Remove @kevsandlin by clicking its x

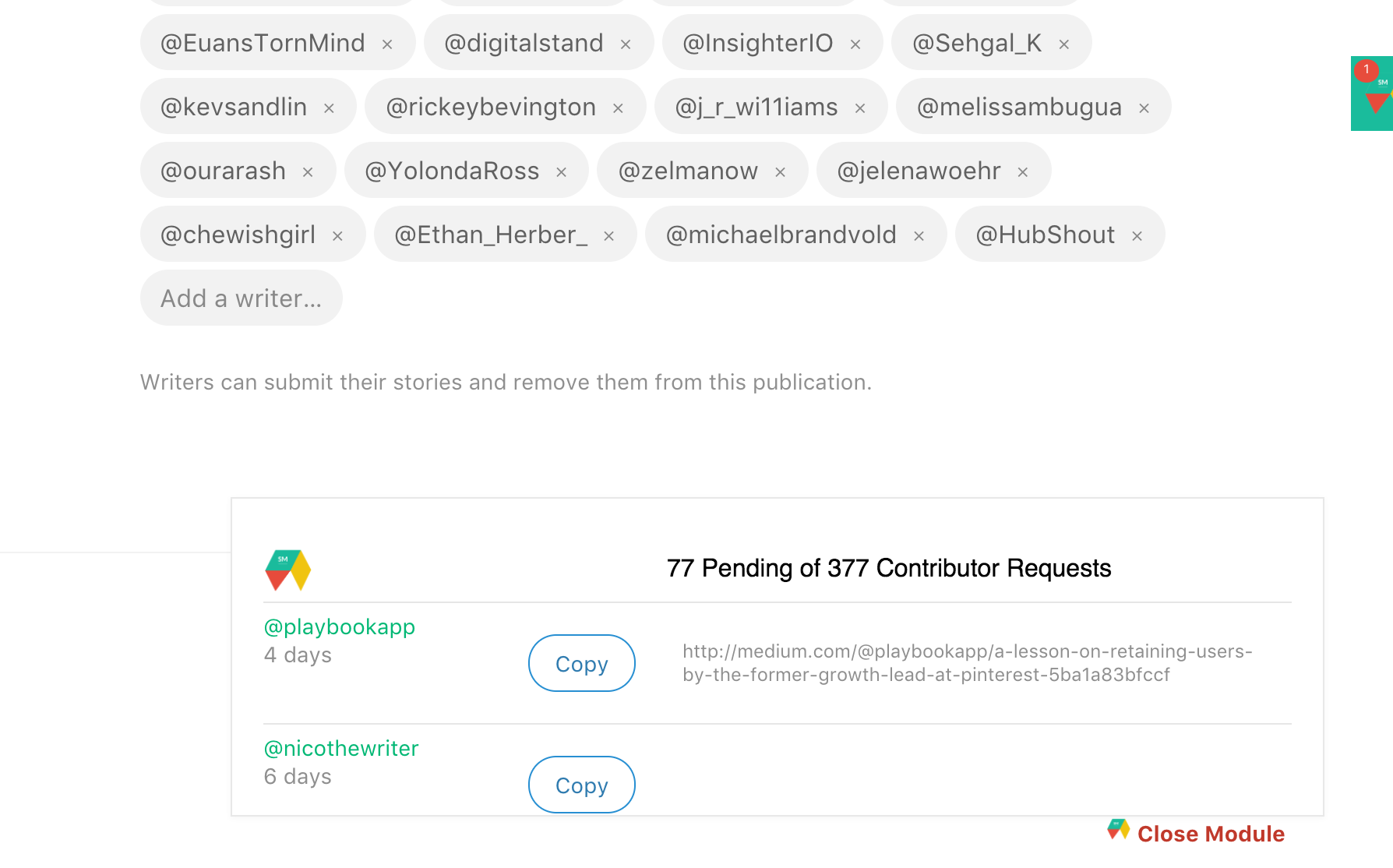(x=330, y=109)
